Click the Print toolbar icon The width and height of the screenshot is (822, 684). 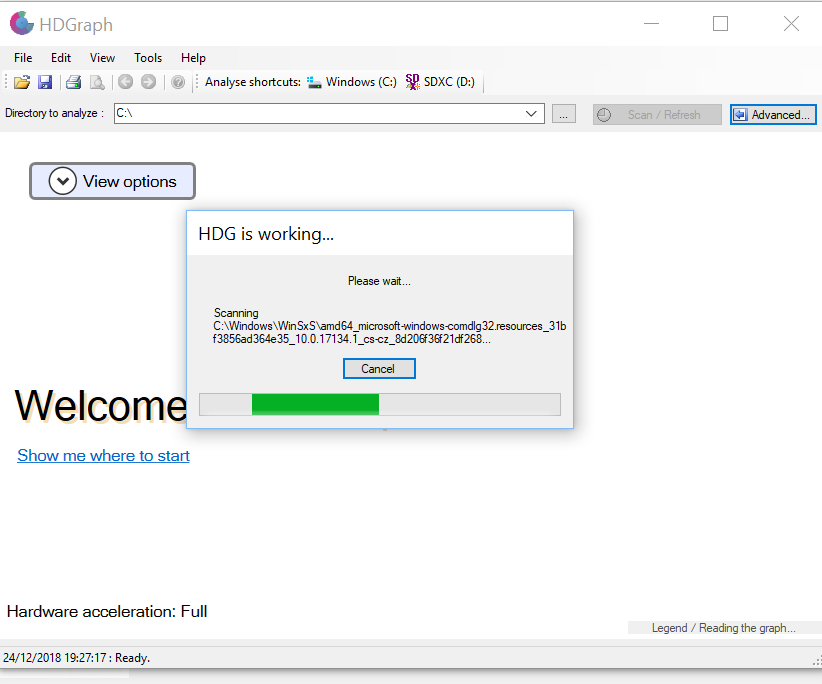pyautogui.click(x=74, y=82)
